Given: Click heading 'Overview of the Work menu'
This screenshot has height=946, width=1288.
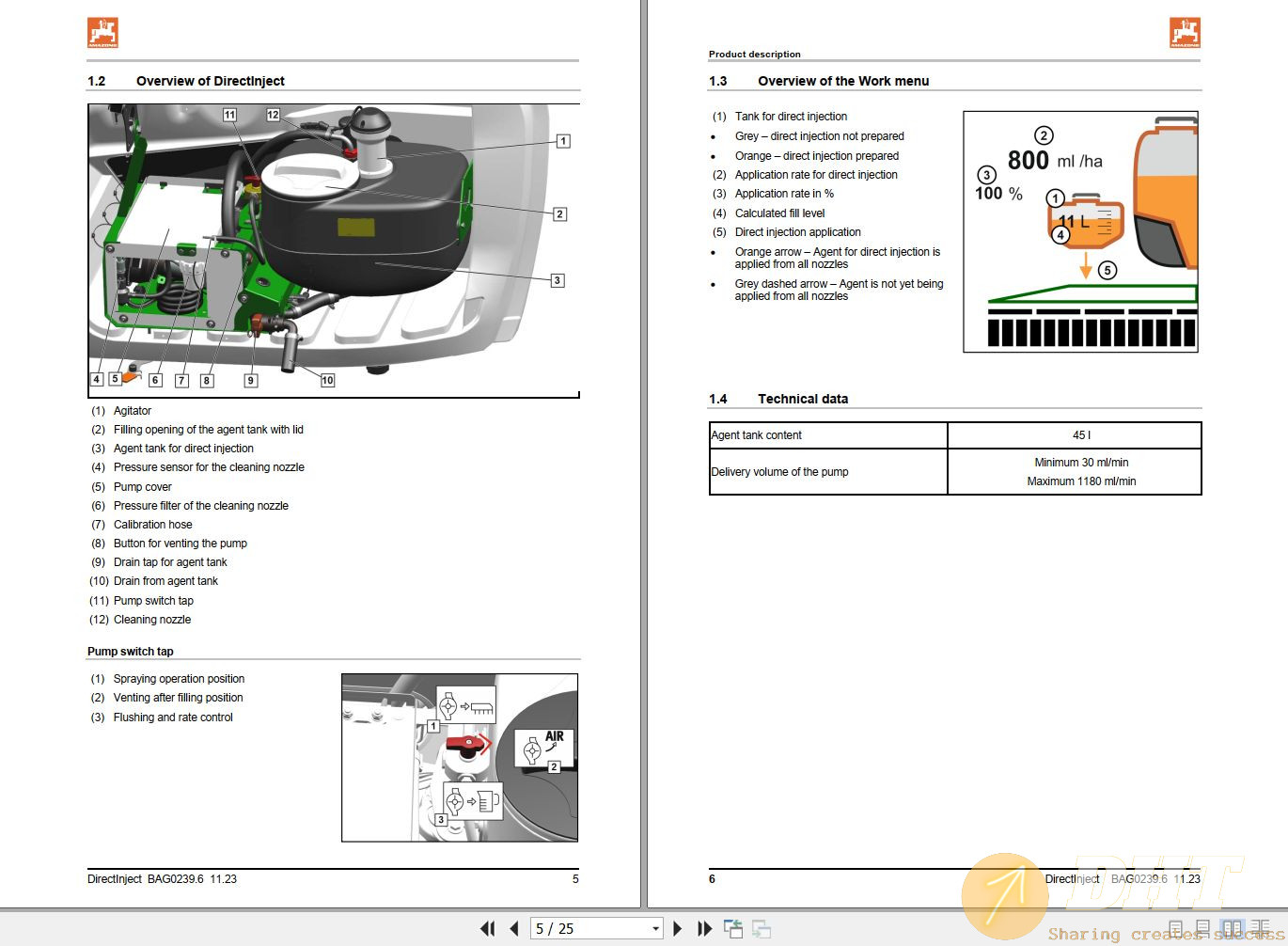Looking at the screenshot, I should coord(843,81).
